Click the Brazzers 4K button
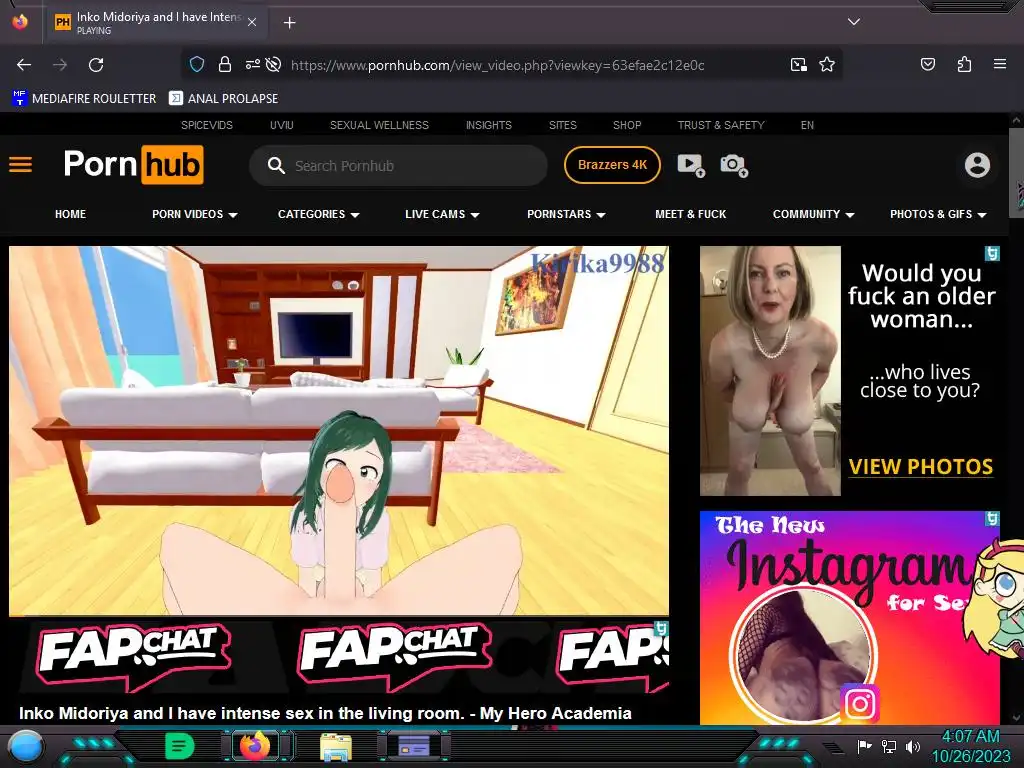This screenshot has height=768, width=1024. pos(612,165)
